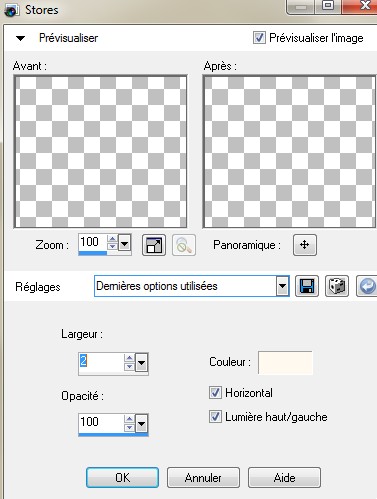Viewport: 377px width, 499px height.
Task: Open the Couleur color swatch
Action: click(285, 362)
